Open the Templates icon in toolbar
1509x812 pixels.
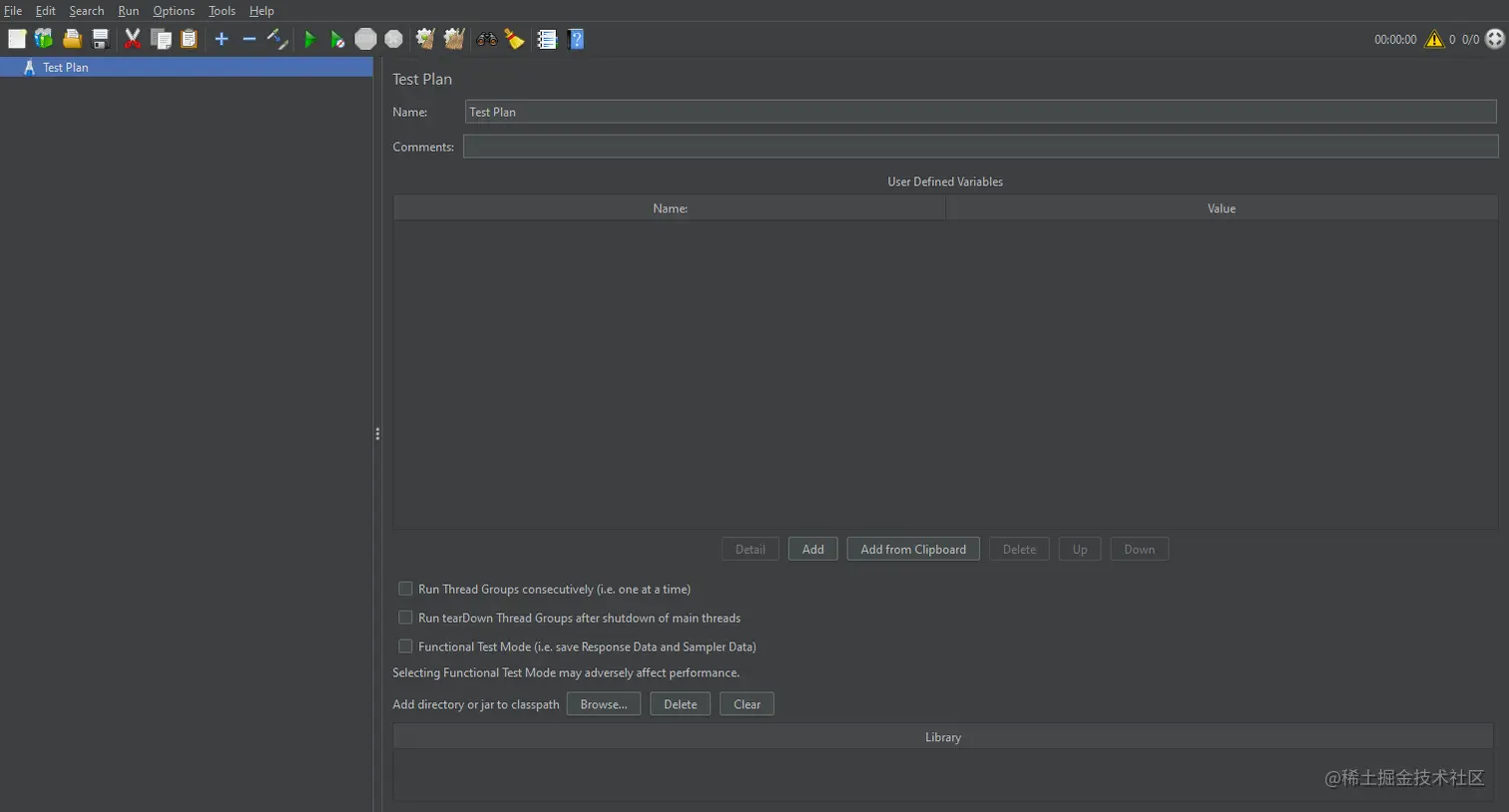click(44, 39)
